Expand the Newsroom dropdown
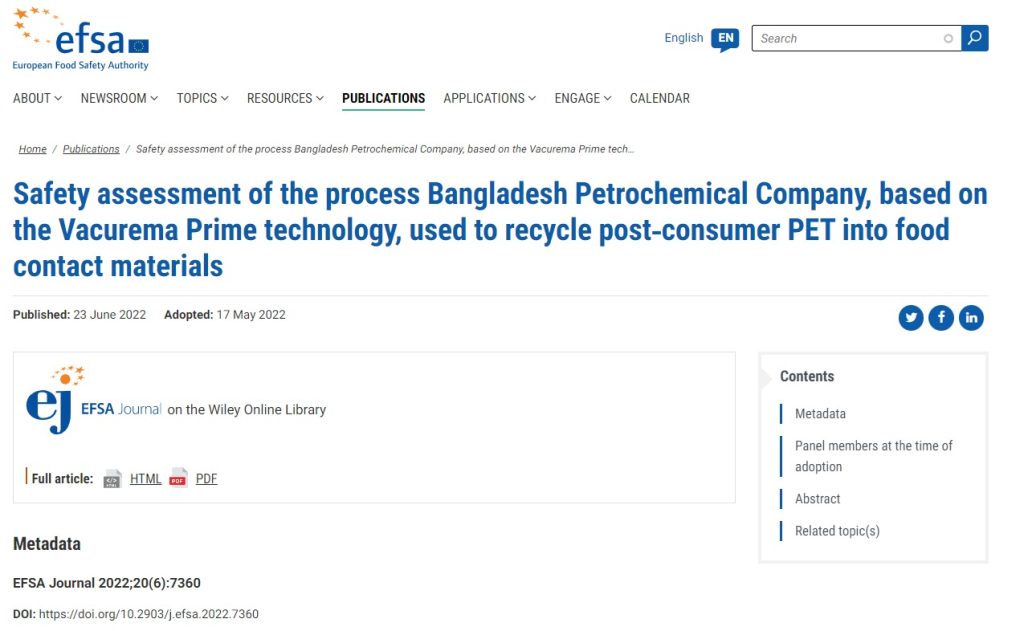This screenshot has width=1024, height=631. pyautogui.click(x=120, y=98)
